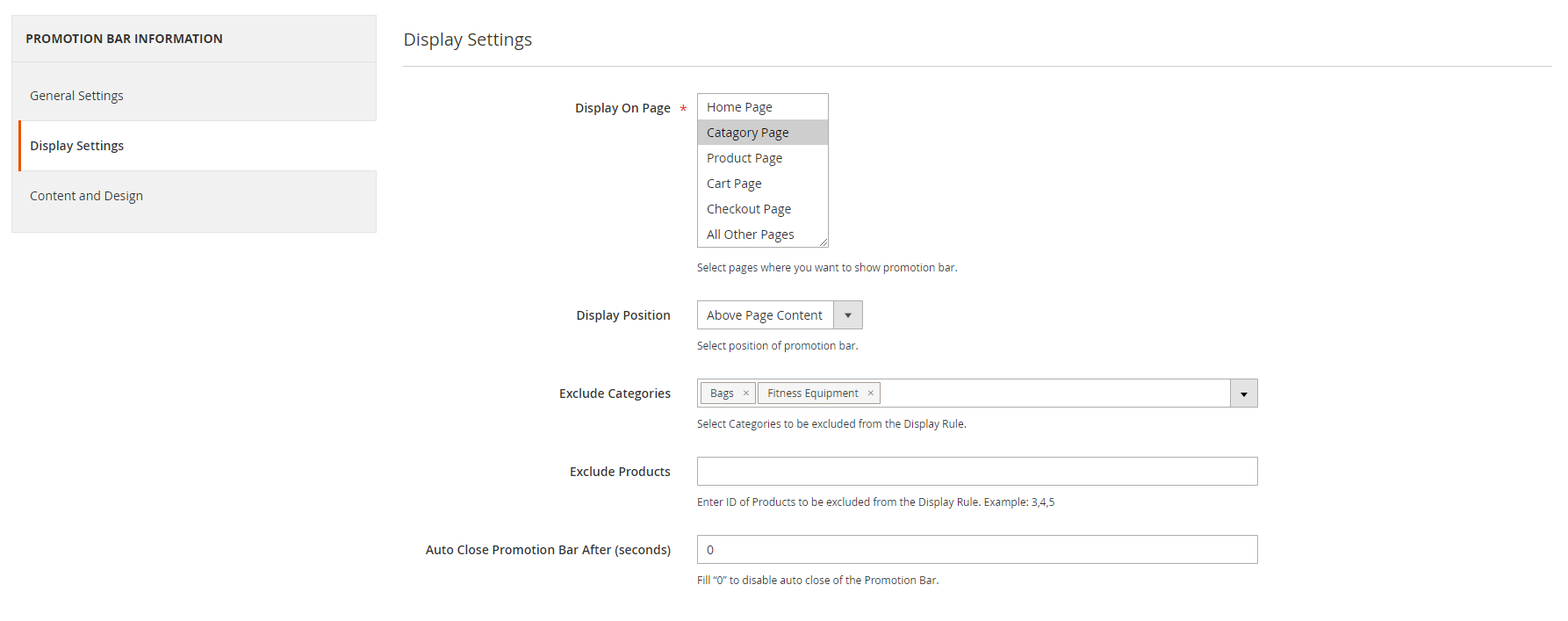Click the Auto Close Promotion Bar label
Image resolution: width=1568 pixels, height=621 pixels.
click(548, 550)
